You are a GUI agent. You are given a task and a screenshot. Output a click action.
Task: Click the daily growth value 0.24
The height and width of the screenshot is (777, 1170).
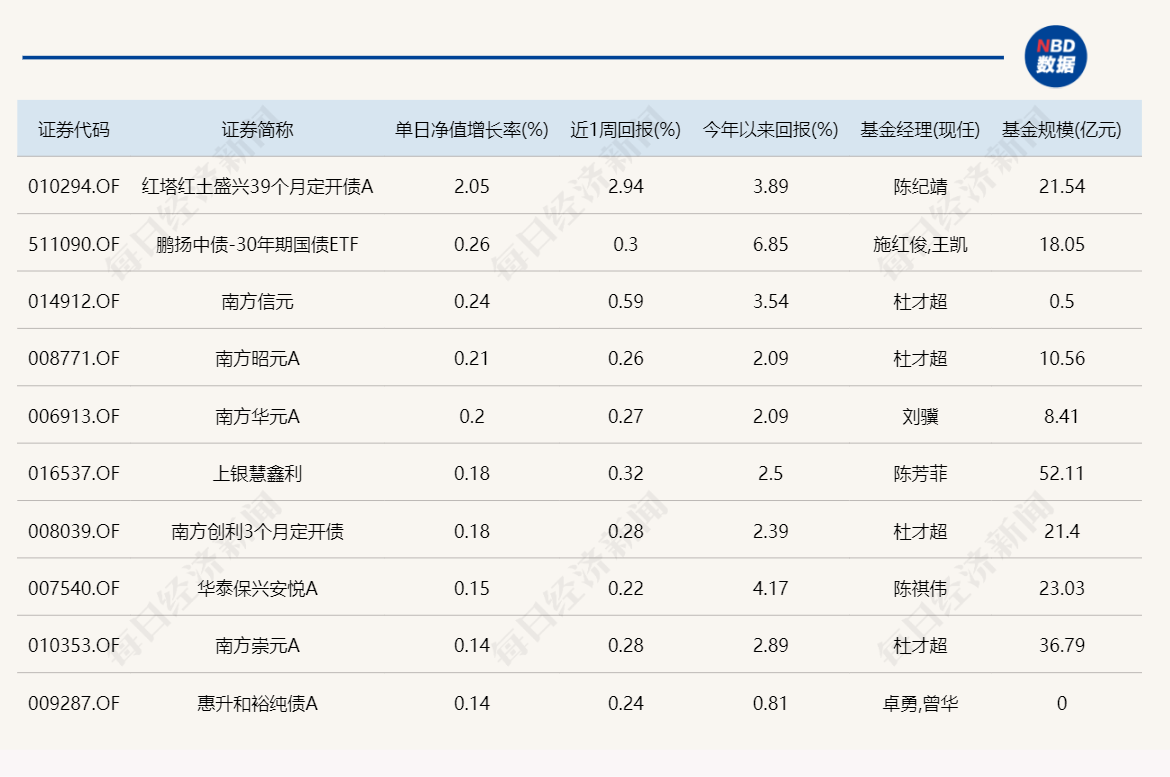(472, 302)
